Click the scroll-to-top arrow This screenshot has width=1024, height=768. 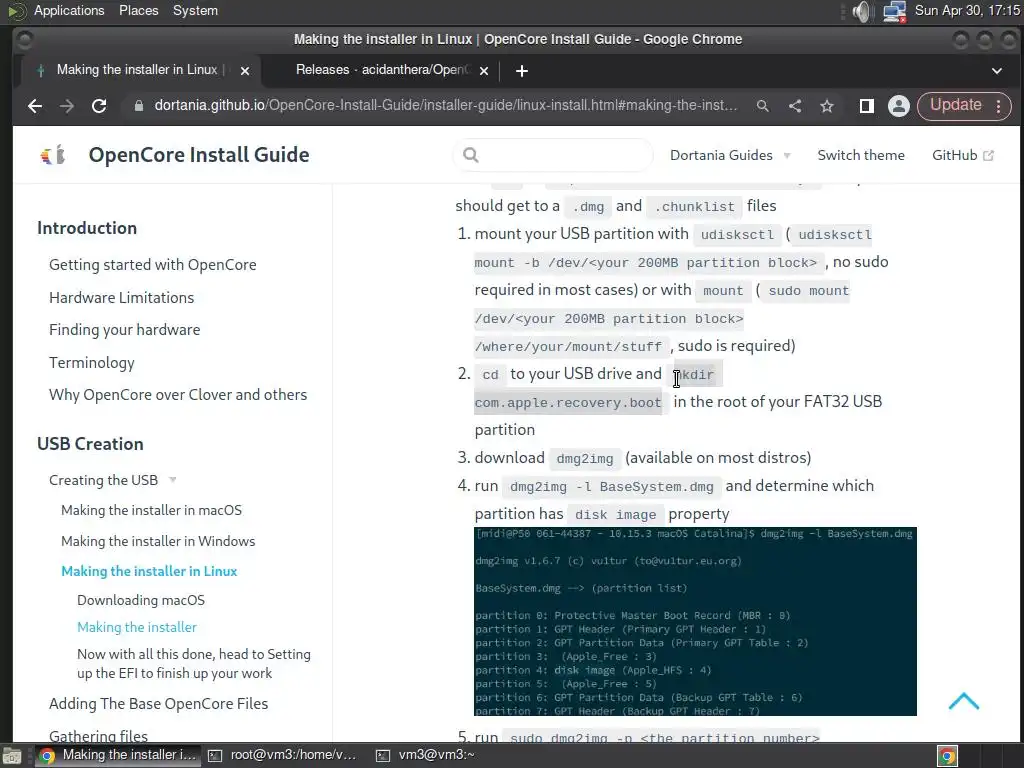[964, 701]
